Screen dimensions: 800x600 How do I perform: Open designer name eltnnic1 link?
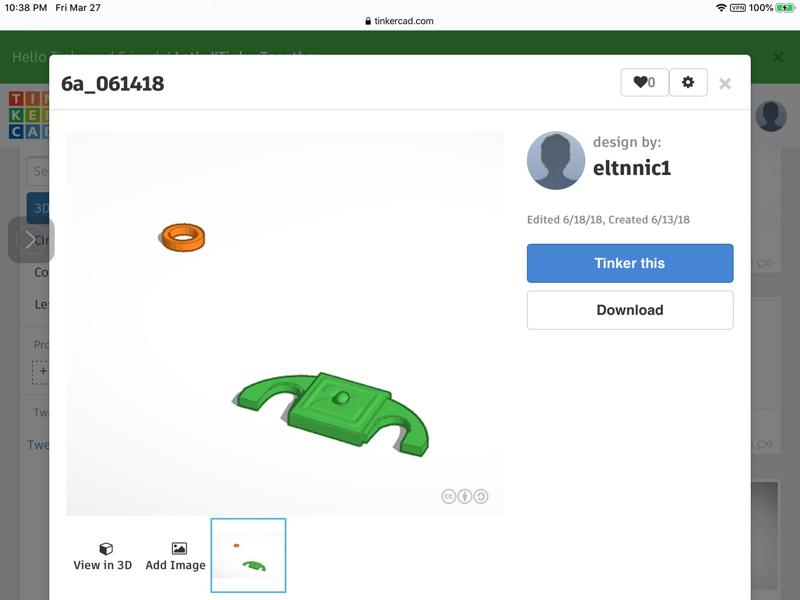[x=632, y=168]
